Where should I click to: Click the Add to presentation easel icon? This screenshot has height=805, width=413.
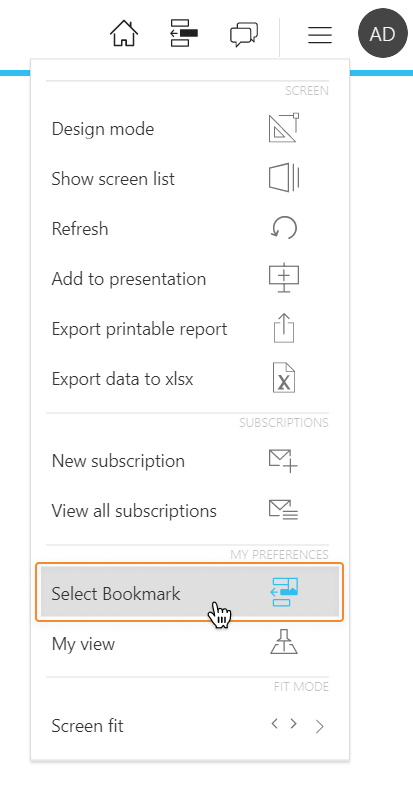(x=284, y=278)
